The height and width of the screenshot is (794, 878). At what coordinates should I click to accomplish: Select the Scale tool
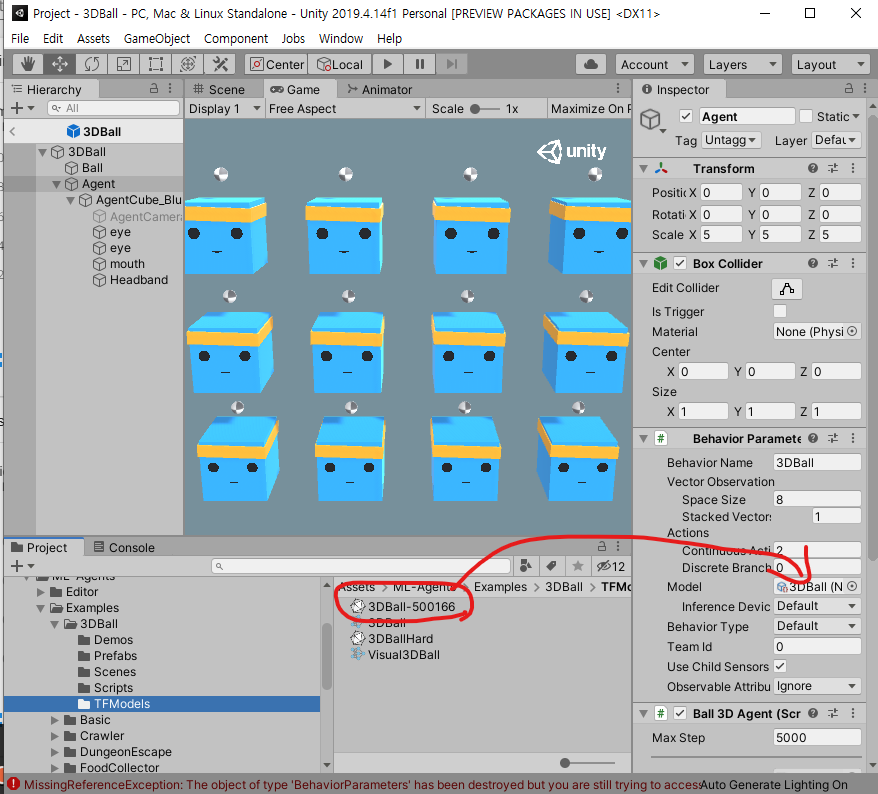pyautogui.click(x=124, y=64)
